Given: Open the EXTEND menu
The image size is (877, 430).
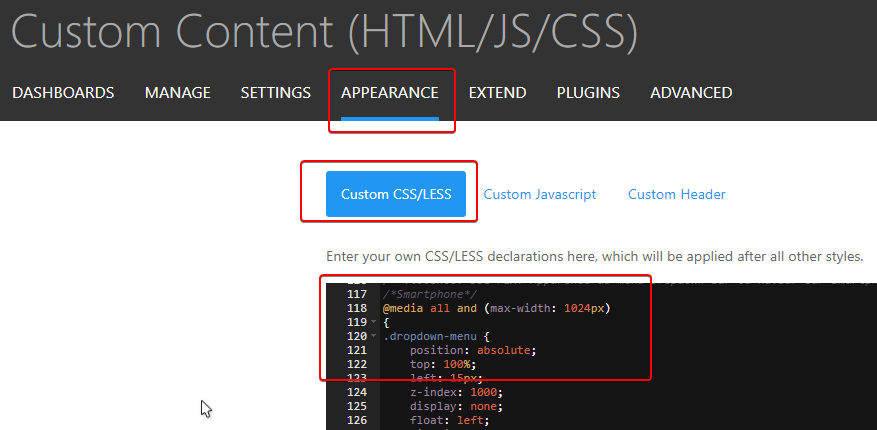Looking at the screenshot, I should click(497, 93).
